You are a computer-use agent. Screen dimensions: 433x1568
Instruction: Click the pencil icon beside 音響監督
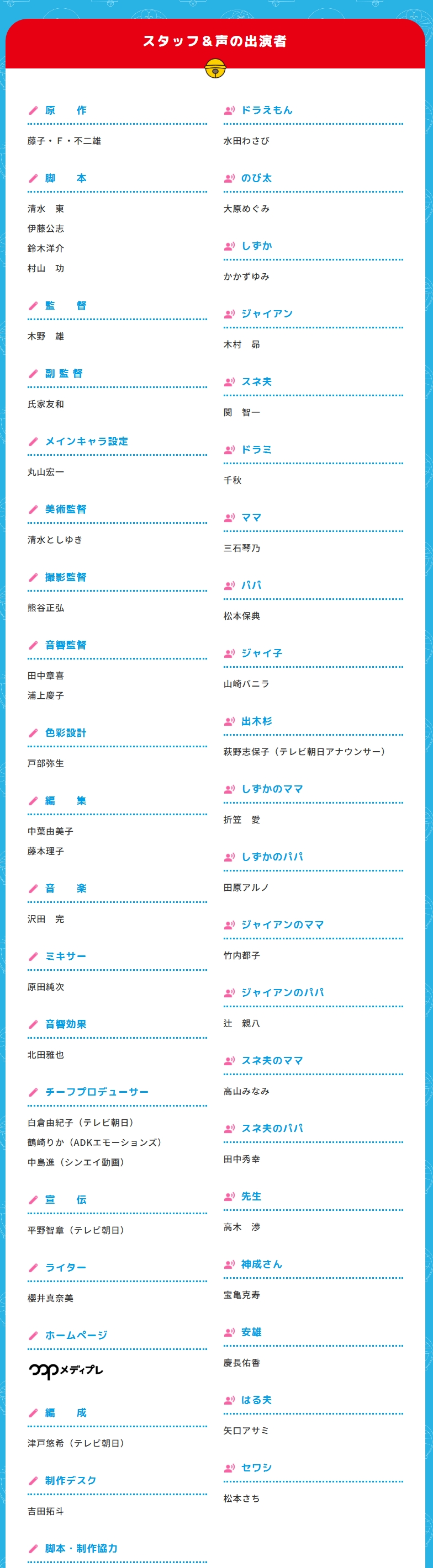point(33,645)
